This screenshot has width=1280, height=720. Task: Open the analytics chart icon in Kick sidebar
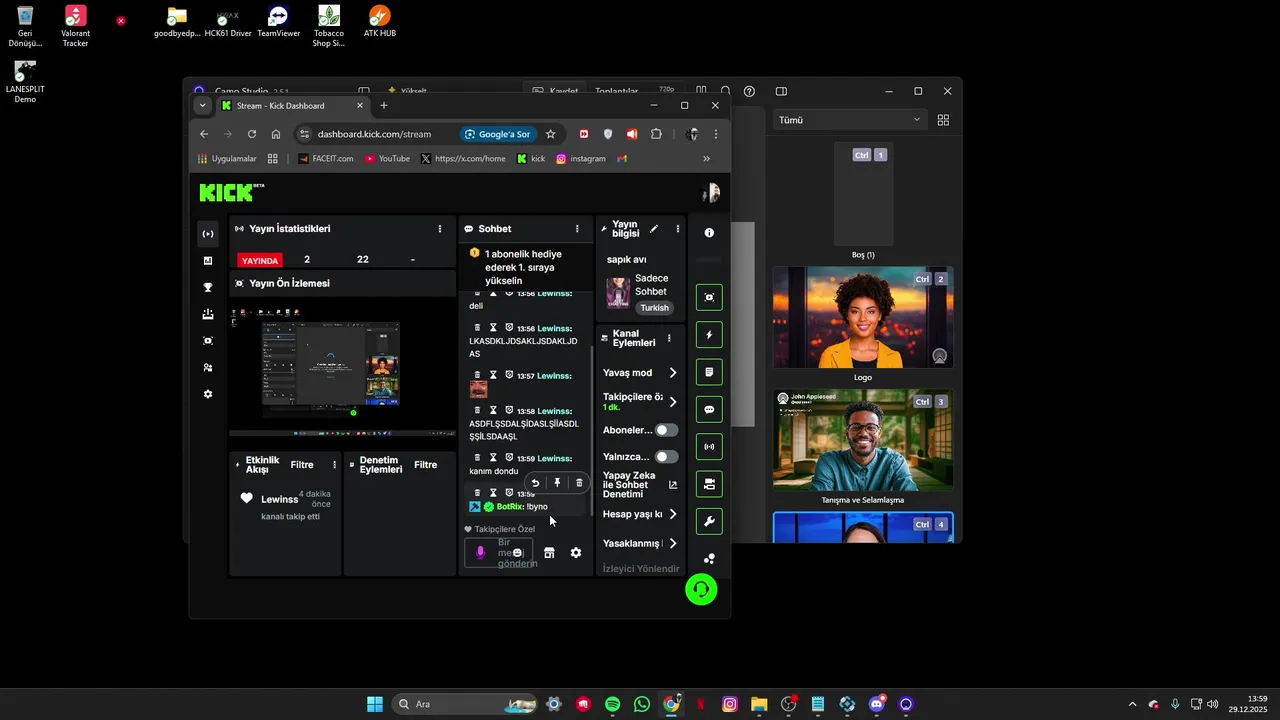click(208, 261)
